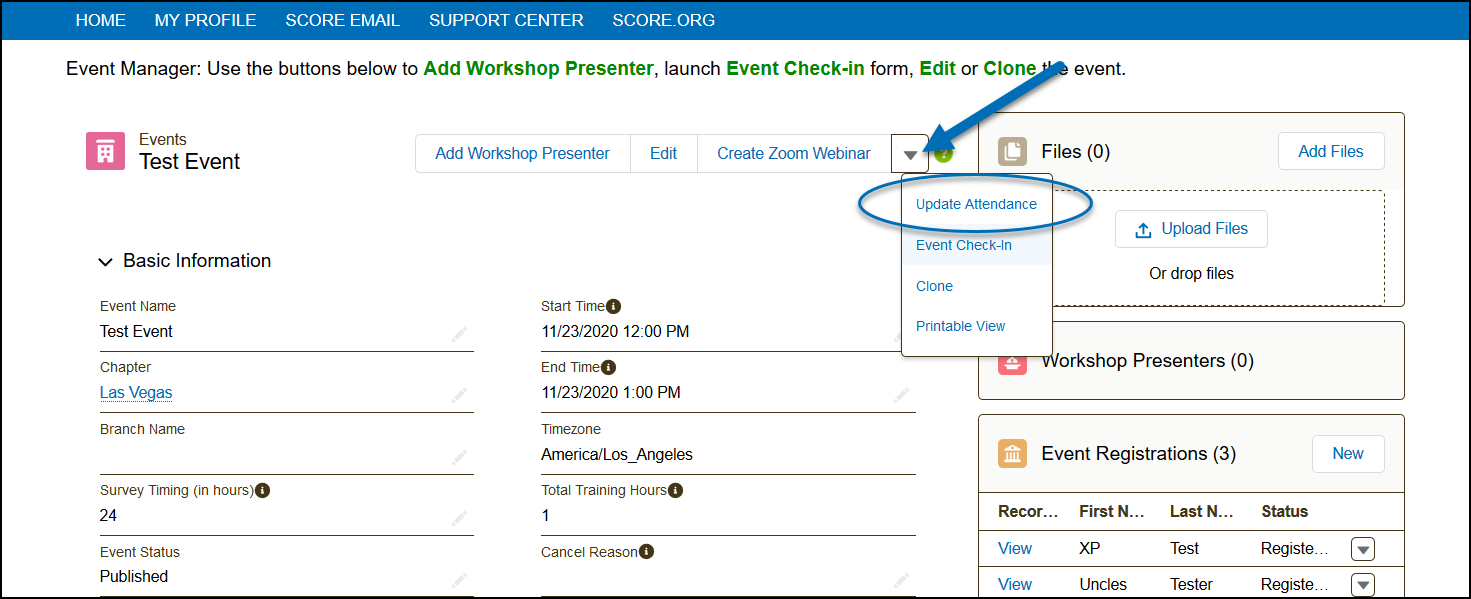1471x599 pixels.
Task: Collapse the Basic Information section
Action: tap(105, 261)
